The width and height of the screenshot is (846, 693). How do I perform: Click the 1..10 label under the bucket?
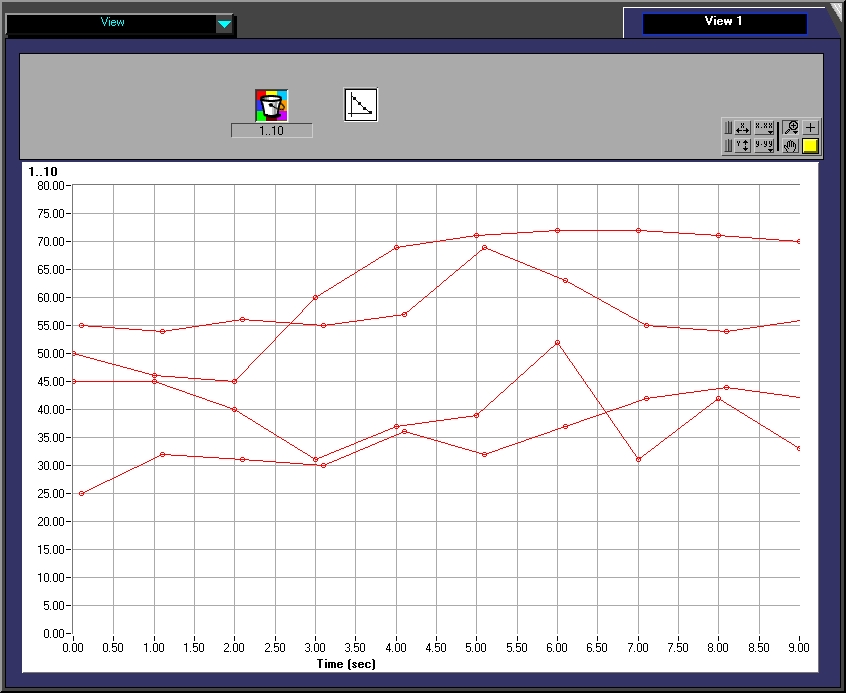(271, 131)
